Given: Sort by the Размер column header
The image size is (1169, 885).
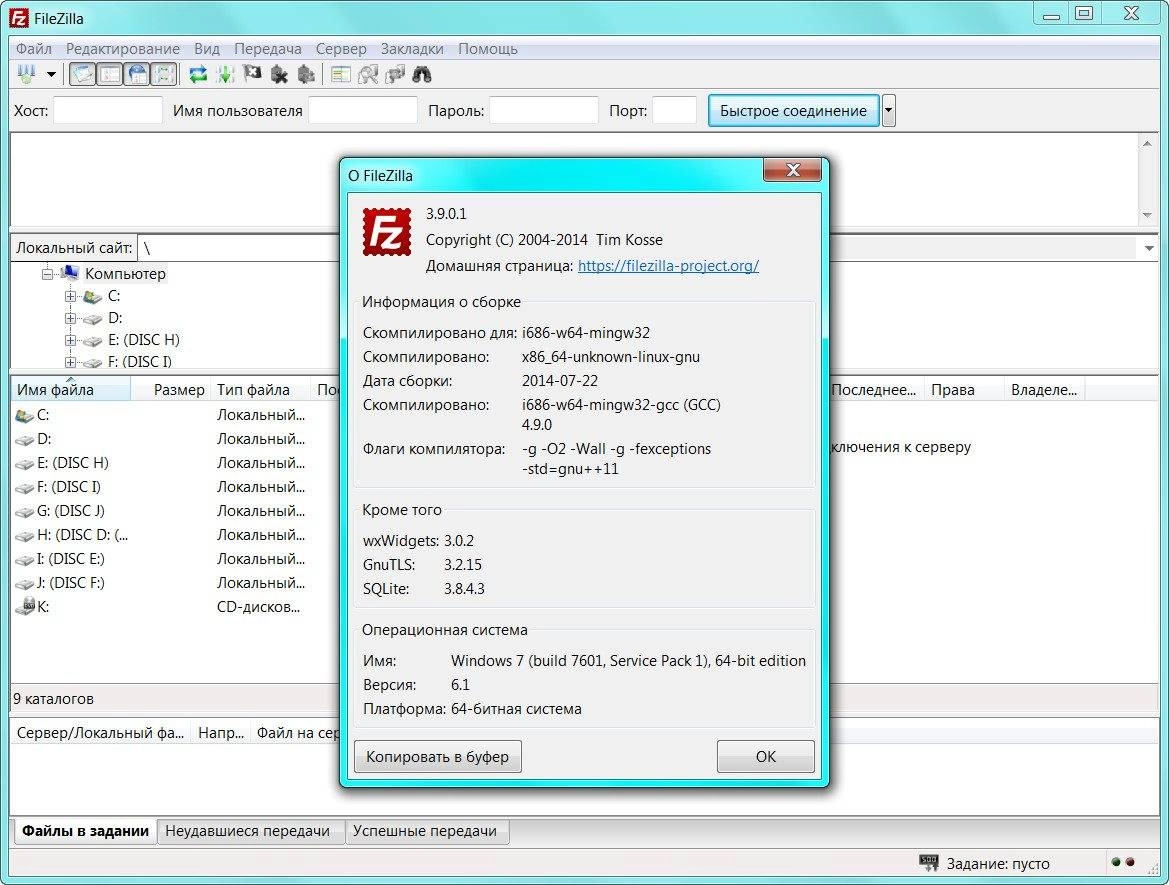Looking at the screenshot, I should [171, 389].
